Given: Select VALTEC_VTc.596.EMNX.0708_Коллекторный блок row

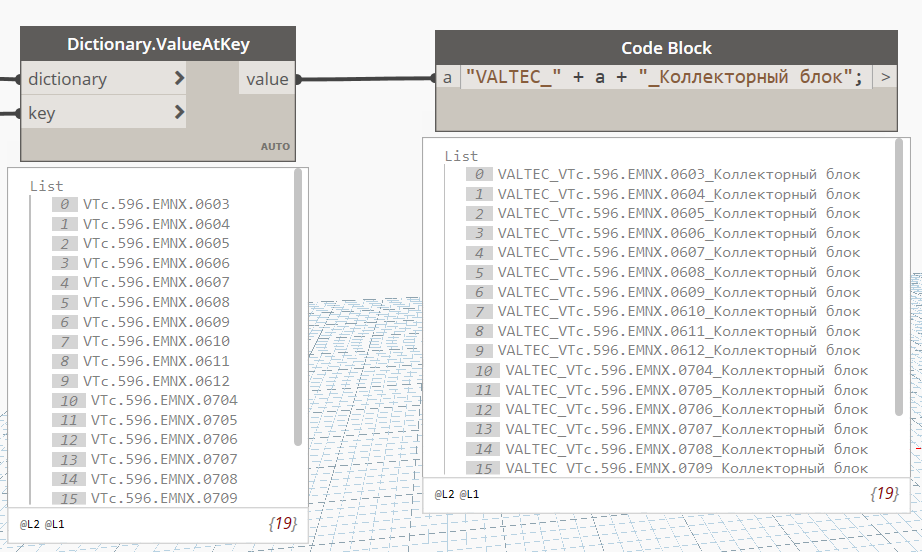Looking at the screenshot, I should pyautogui.click(x=687, y=449).
